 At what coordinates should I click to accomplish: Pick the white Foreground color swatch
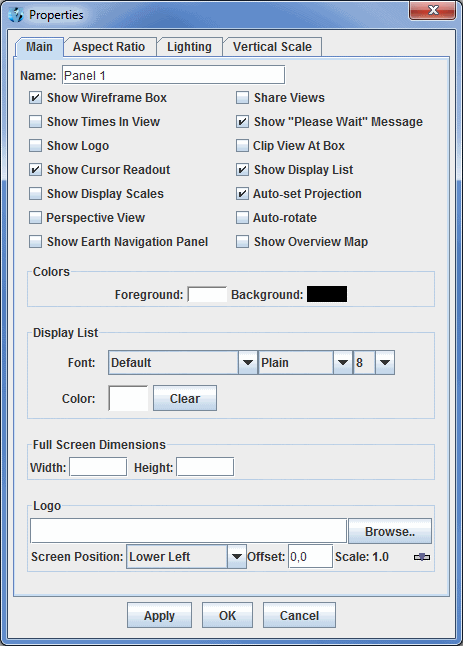[x=207, y=295]
